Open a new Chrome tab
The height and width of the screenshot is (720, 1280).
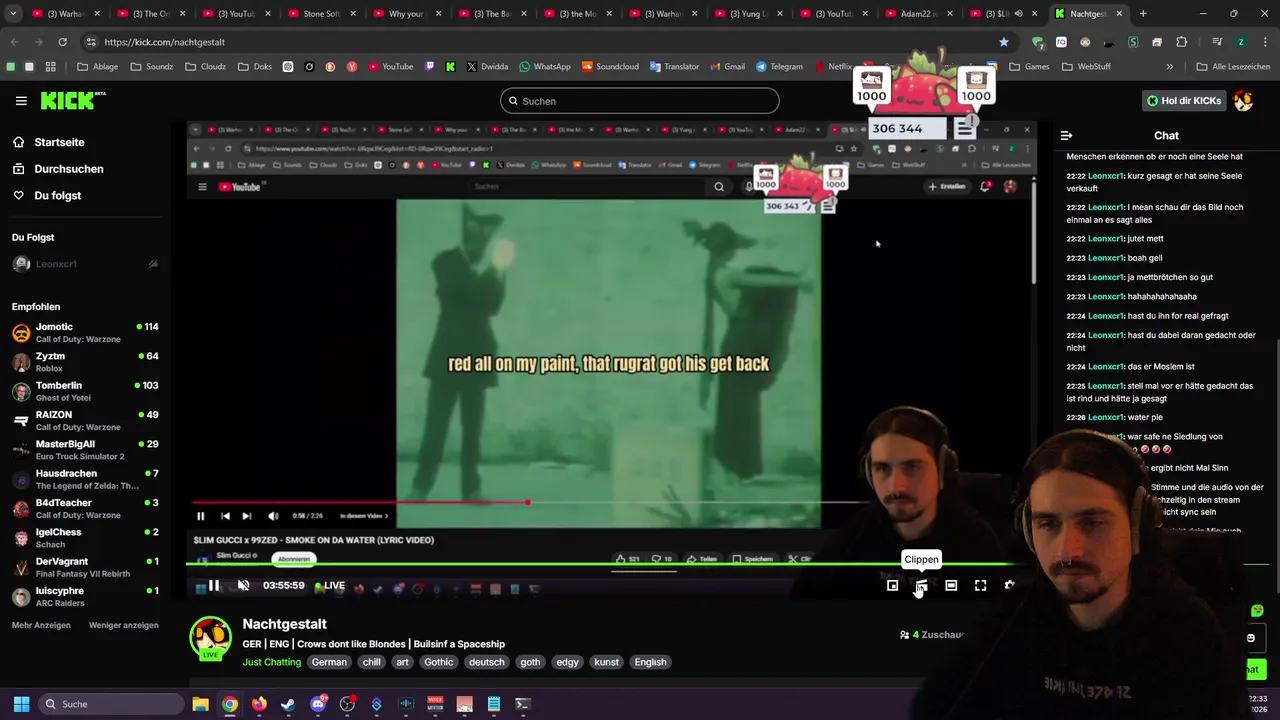point(1143,14)
